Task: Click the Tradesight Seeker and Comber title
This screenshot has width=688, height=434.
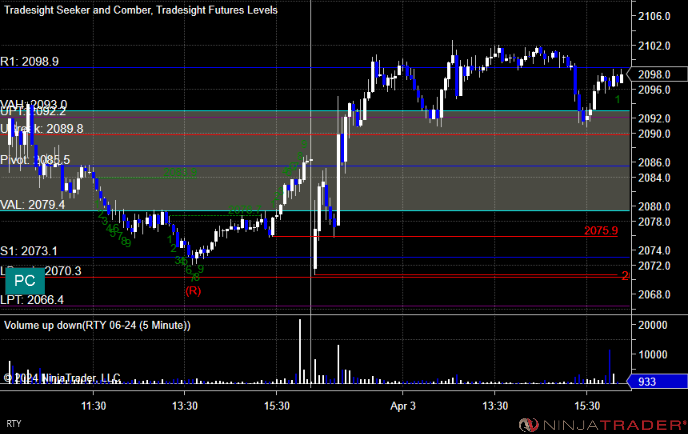Action: [140, 10]
